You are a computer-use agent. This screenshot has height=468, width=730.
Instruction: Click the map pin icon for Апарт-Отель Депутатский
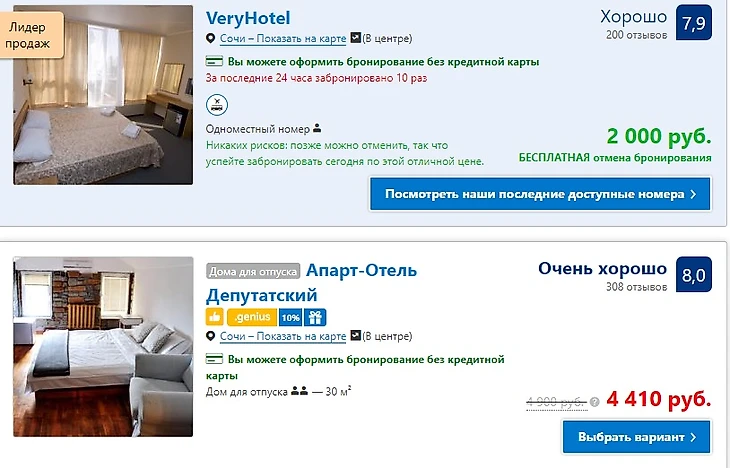210,336
